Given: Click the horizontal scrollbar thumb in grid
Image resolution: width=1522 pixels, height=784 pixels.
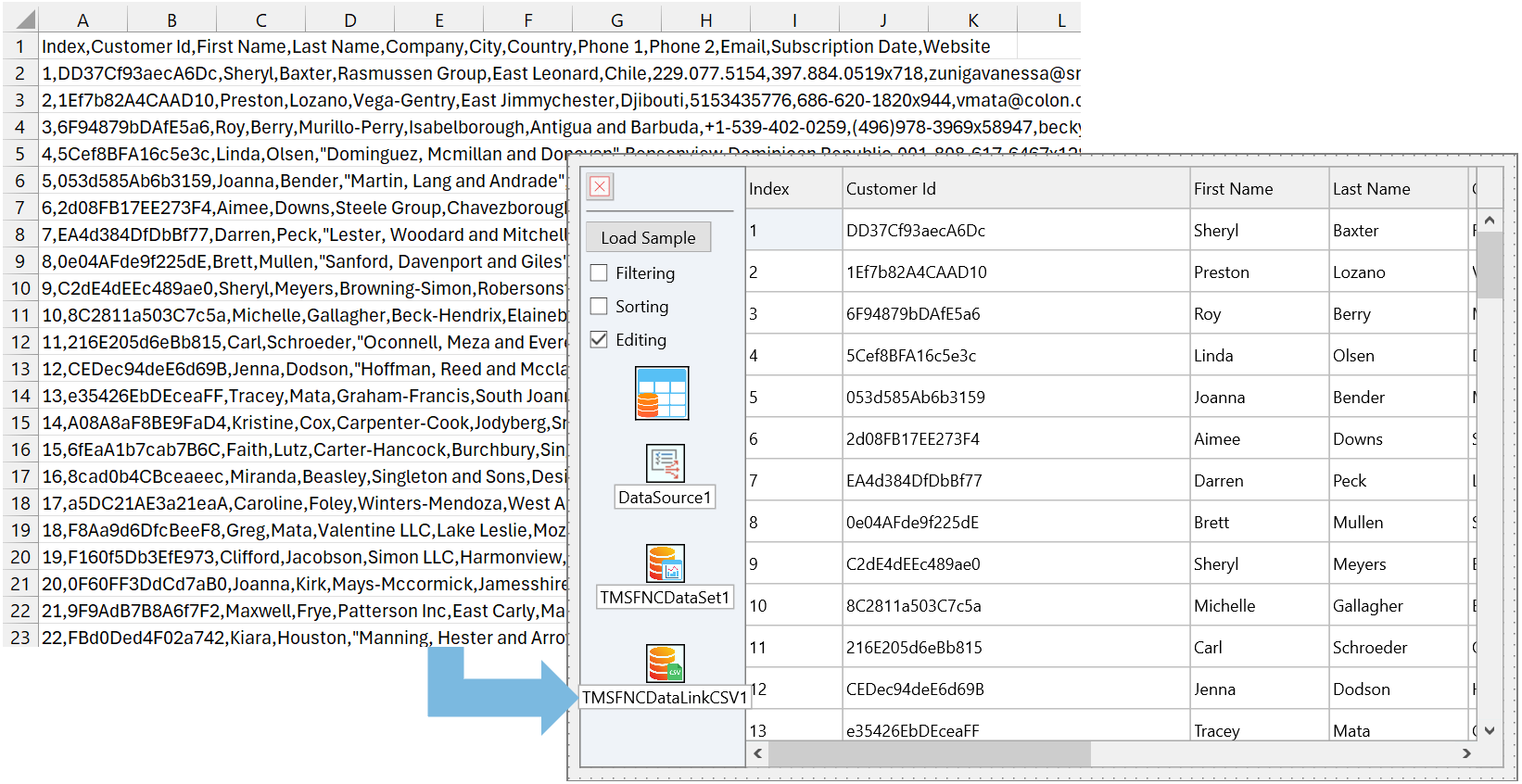Looking at the screenshot, I should (930, 753).
